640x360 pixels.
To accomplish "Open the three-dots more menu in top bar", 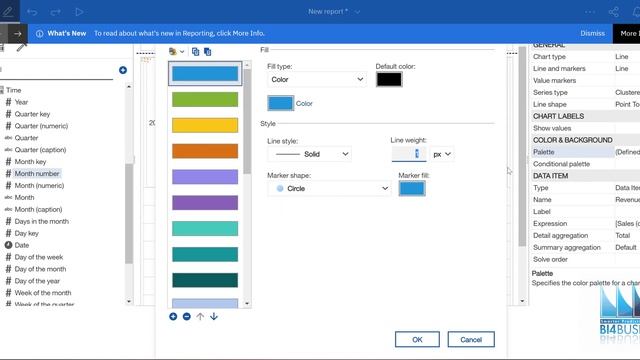I will pos(590,12).
